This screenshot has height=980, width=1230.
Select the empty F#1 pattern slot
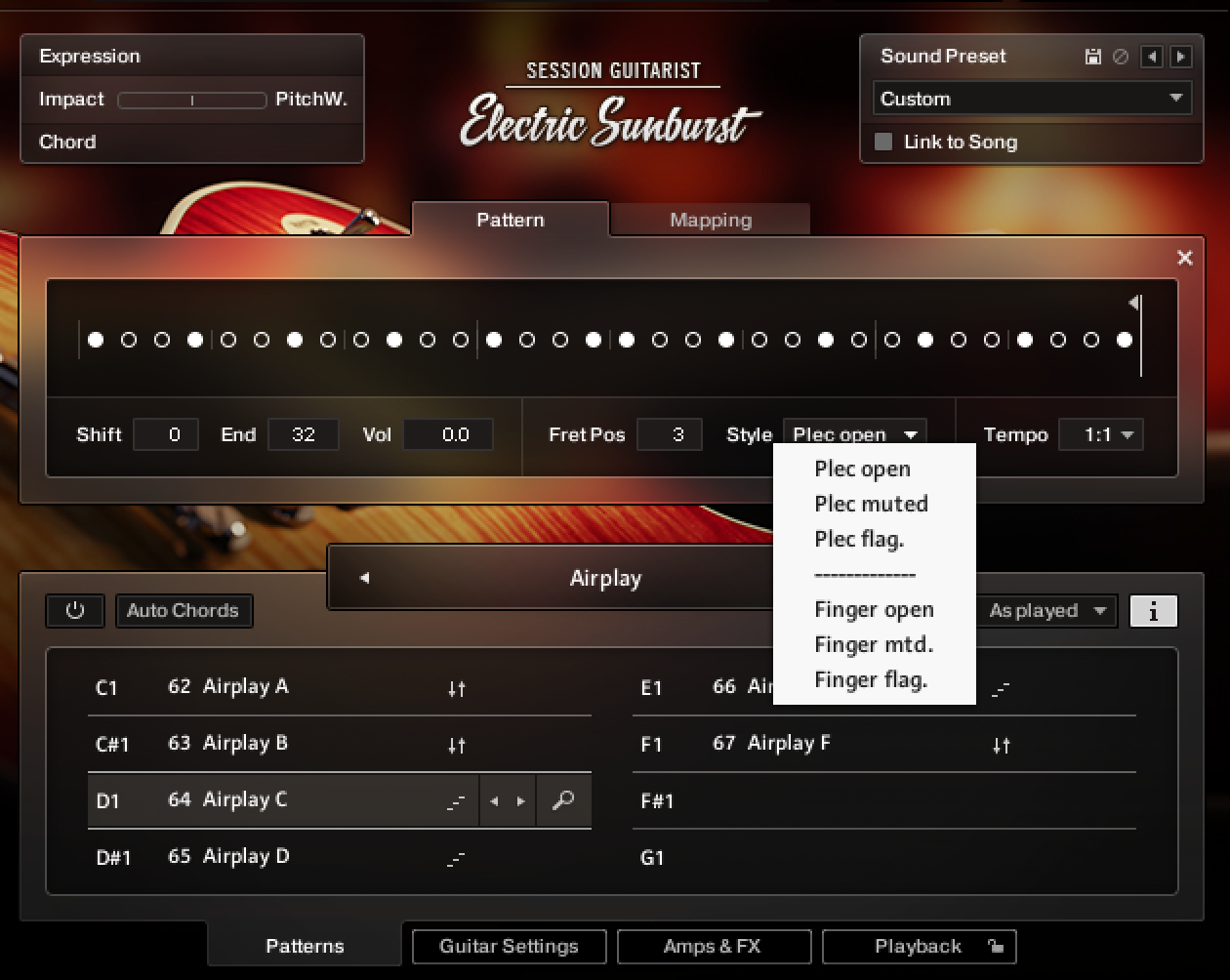[x=884, y=800]
